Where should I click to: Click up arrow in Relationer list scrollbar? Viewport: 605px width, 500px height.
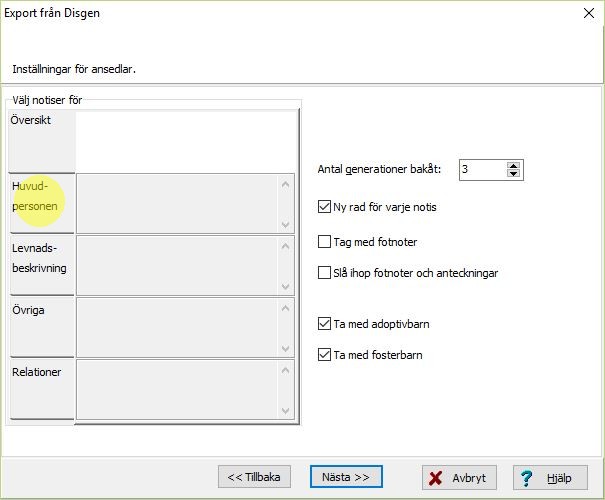[x=286, y=370]
